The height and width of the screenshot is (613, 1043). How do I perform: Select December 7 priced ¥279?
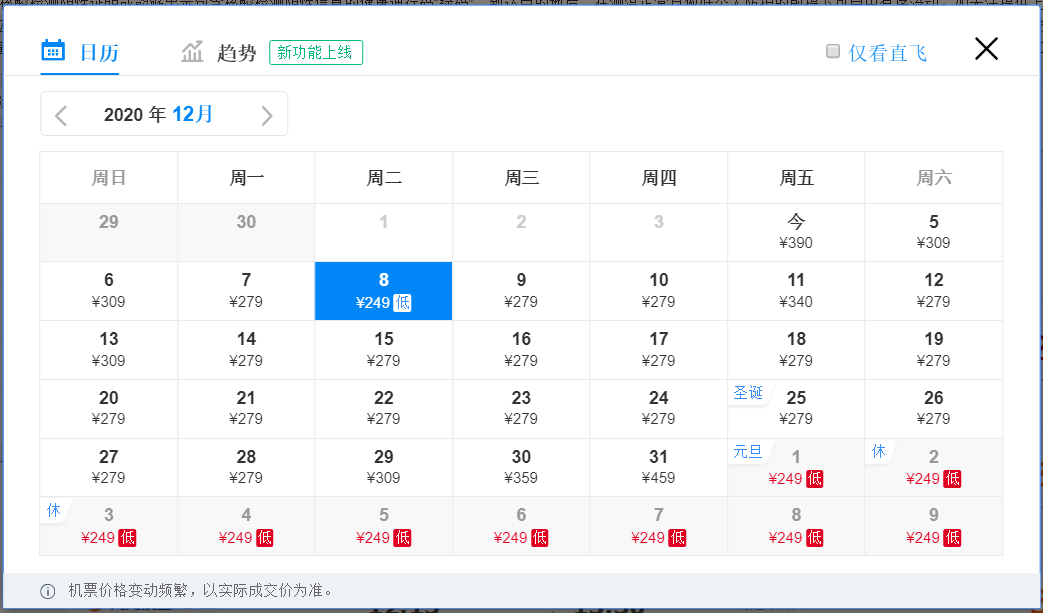click(246, 291)
